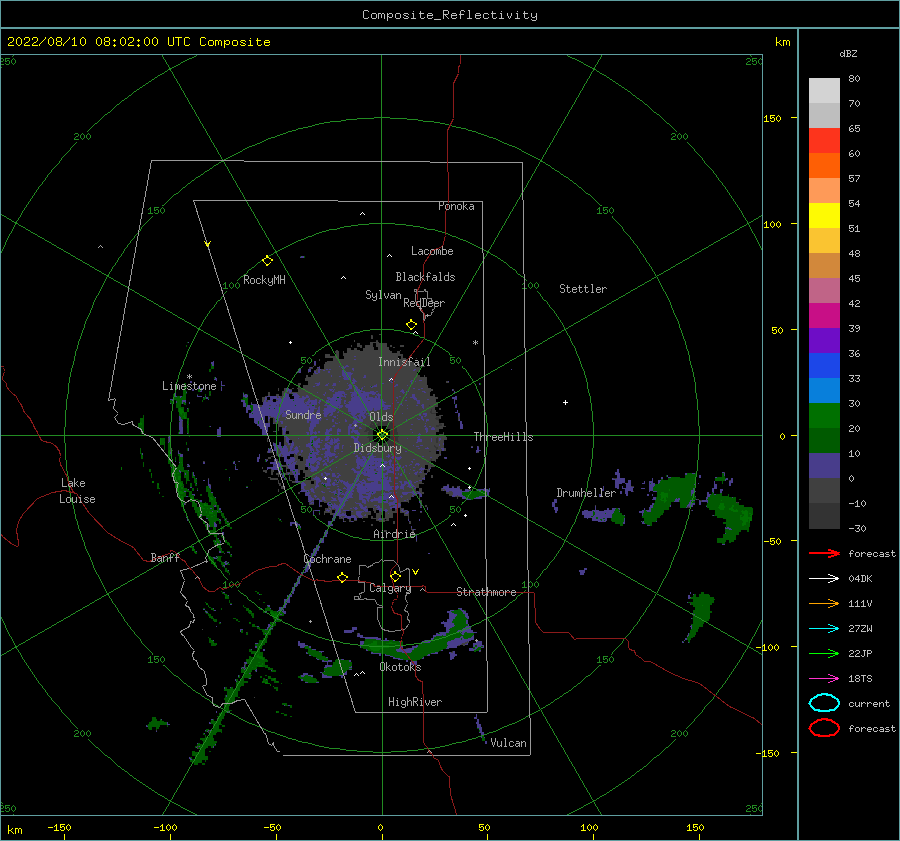Screen dimensions: 900x841
Task: Click the 150 value at top of right axis
Action: [772, 118]
